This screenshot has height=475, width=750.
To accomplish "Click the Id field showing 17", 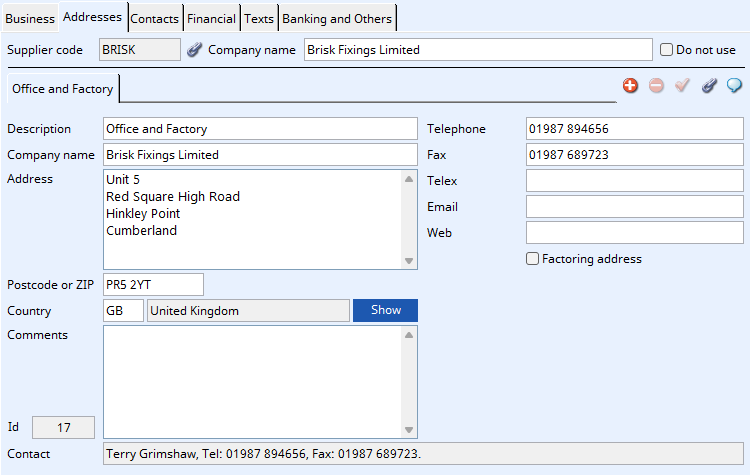I will tap(63, 427).
